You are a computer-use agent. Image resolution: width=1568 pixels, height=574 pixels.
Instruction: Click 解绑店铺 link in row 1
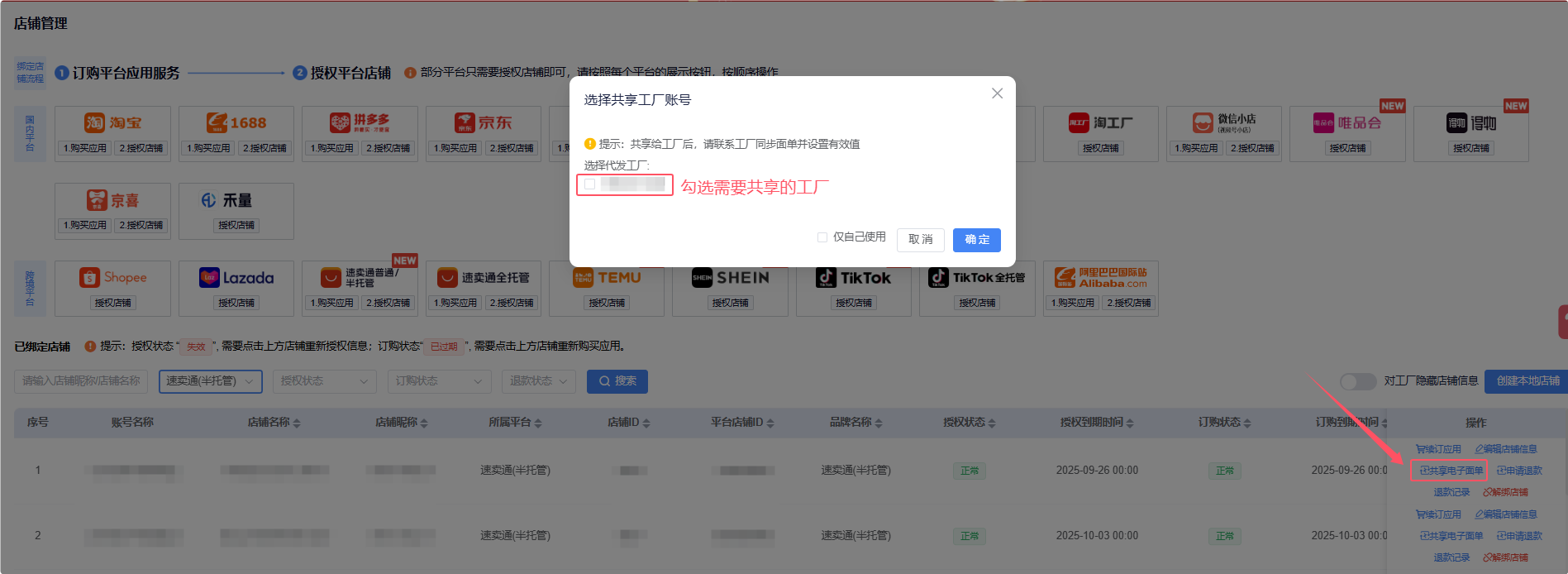pos(1505,492)
